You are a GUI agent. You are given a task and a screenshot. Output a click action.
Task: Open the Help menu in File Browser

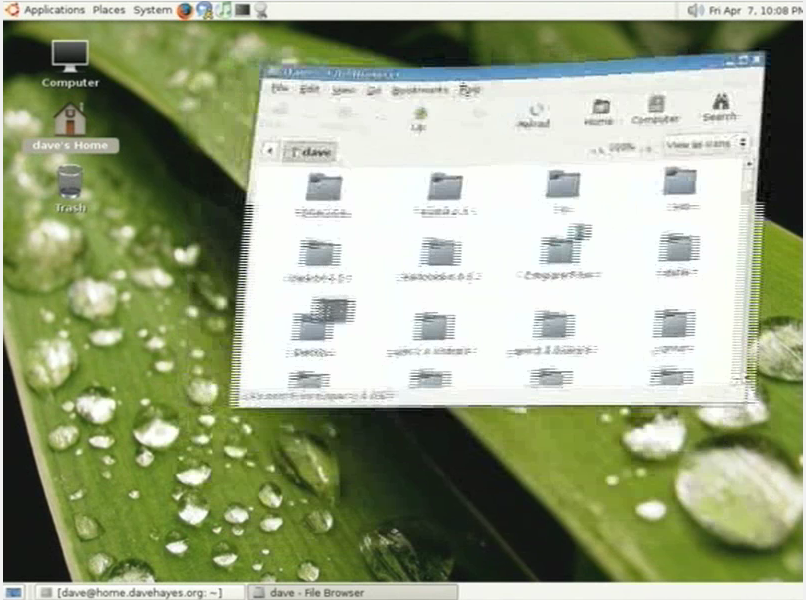469,90
